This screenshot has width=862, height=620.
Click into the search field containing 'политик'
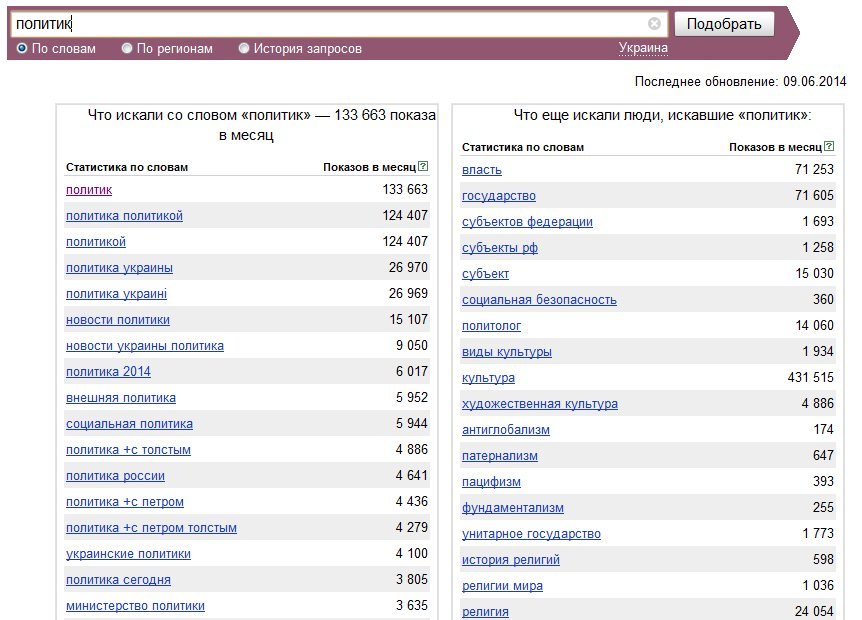click(330, 24)
